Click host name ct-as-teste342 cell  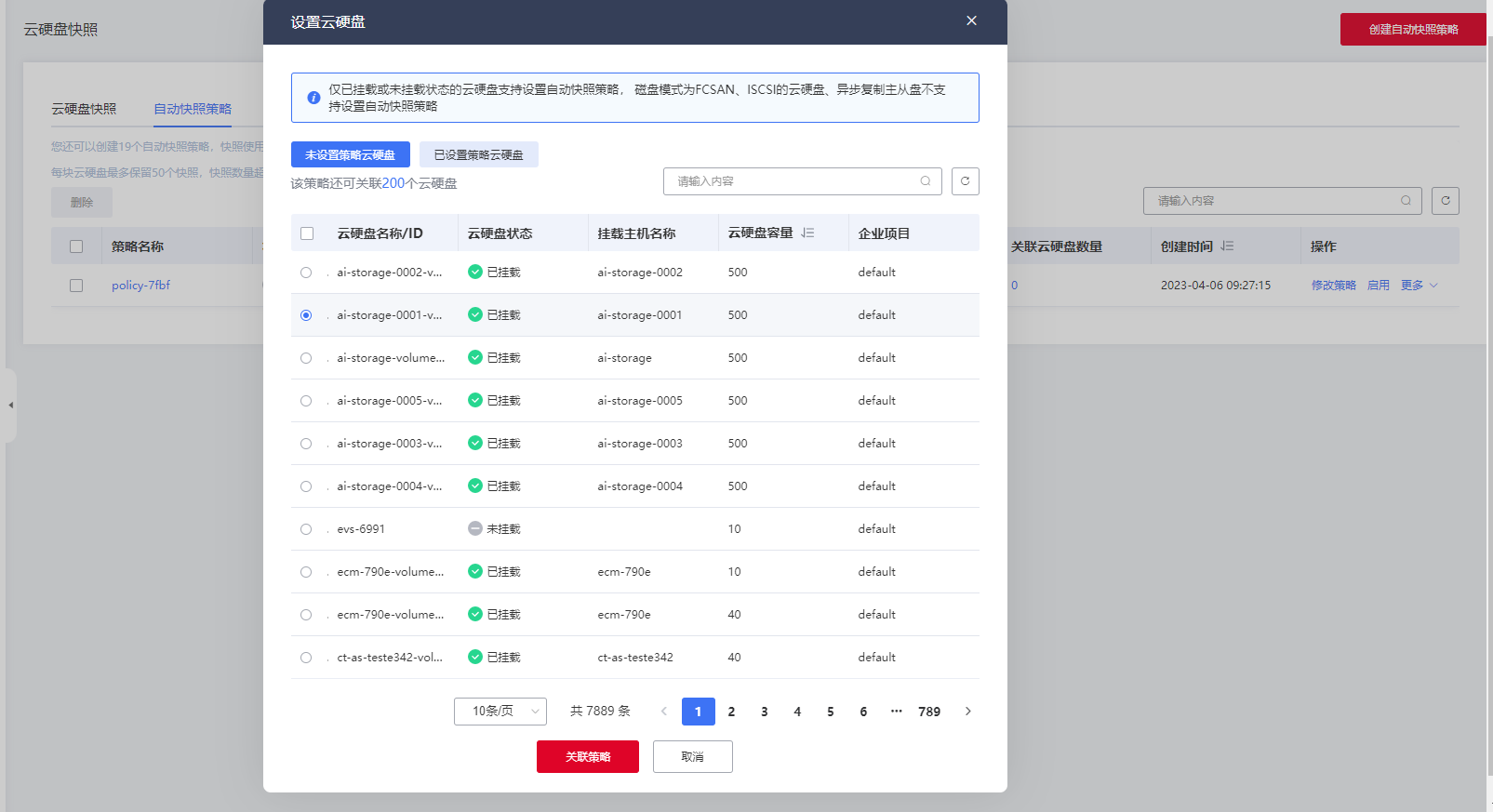pos(635,658)
